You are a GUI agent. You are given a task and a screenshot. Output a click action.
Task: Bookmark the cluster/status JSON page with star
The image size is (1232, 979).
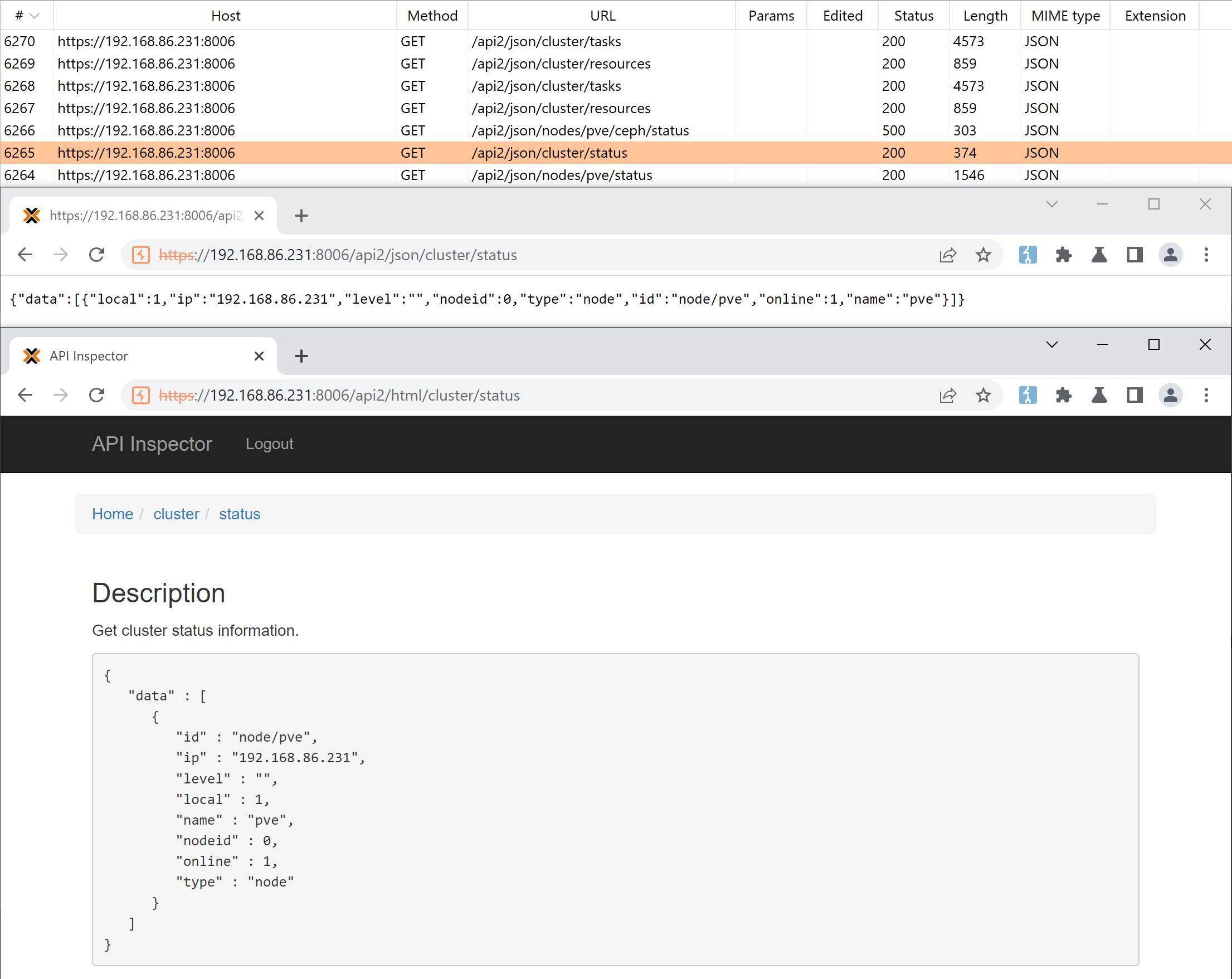(983, 255)
